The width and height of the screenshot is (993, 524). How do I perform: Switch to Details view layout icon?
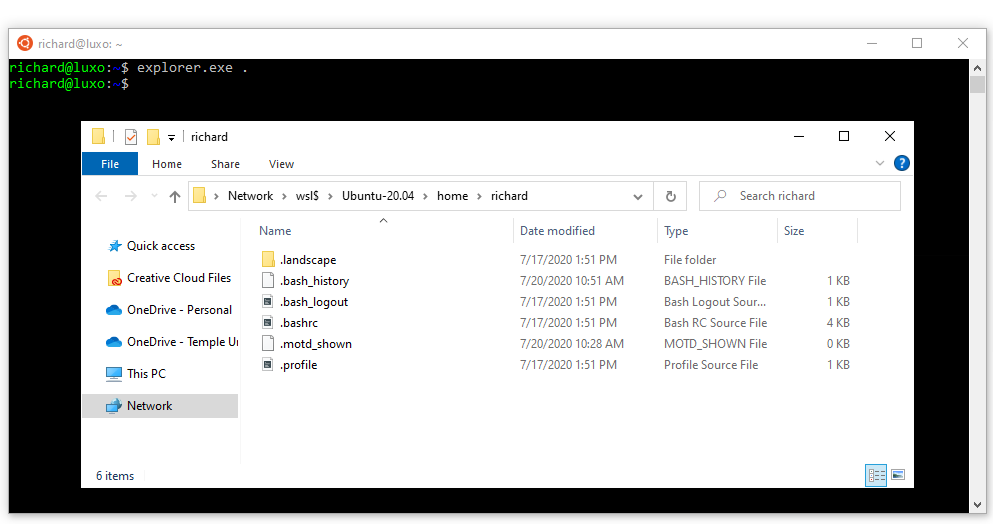(877, 475)
